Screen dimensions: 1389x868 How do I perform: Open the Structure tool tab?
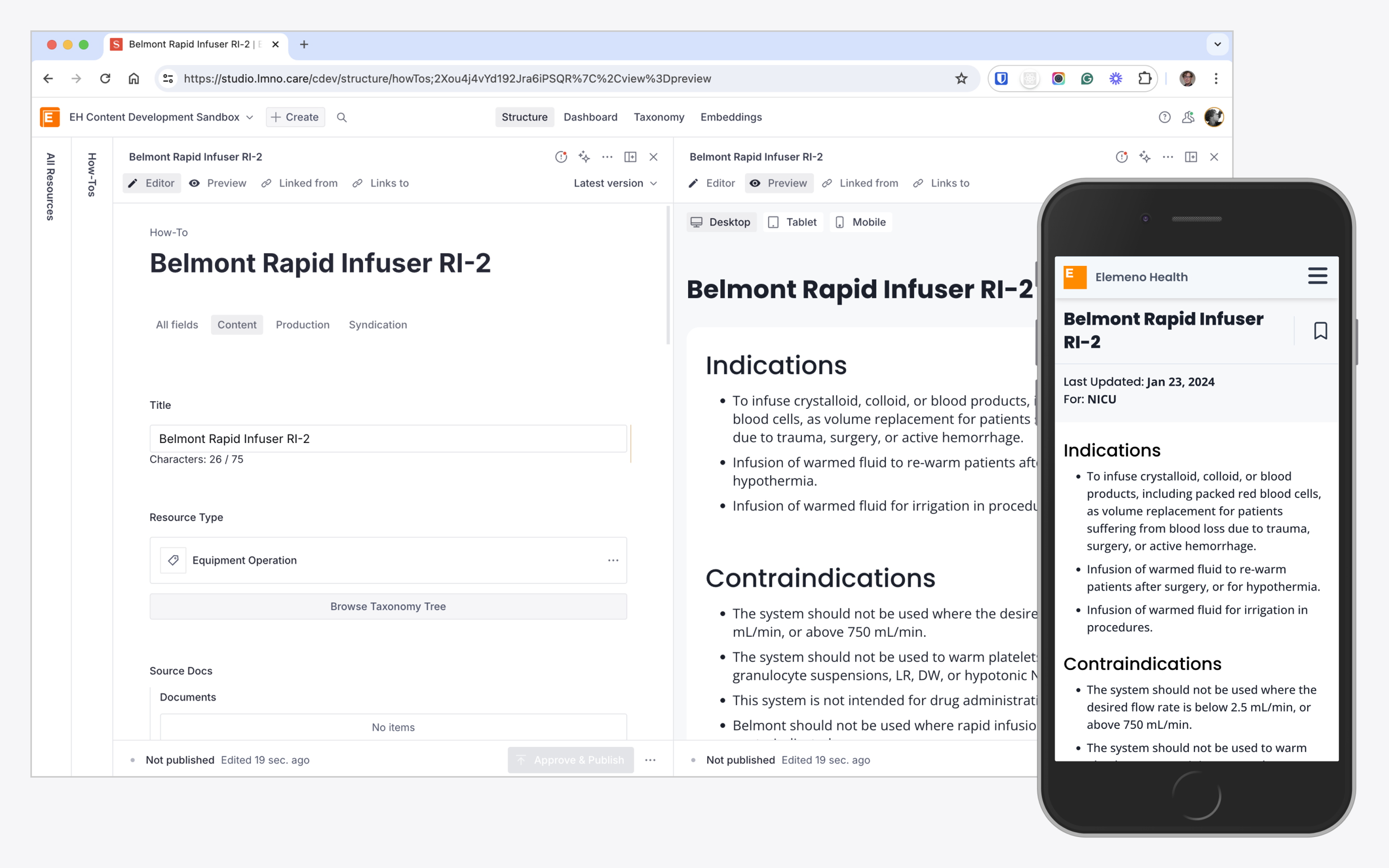point(524,117)
